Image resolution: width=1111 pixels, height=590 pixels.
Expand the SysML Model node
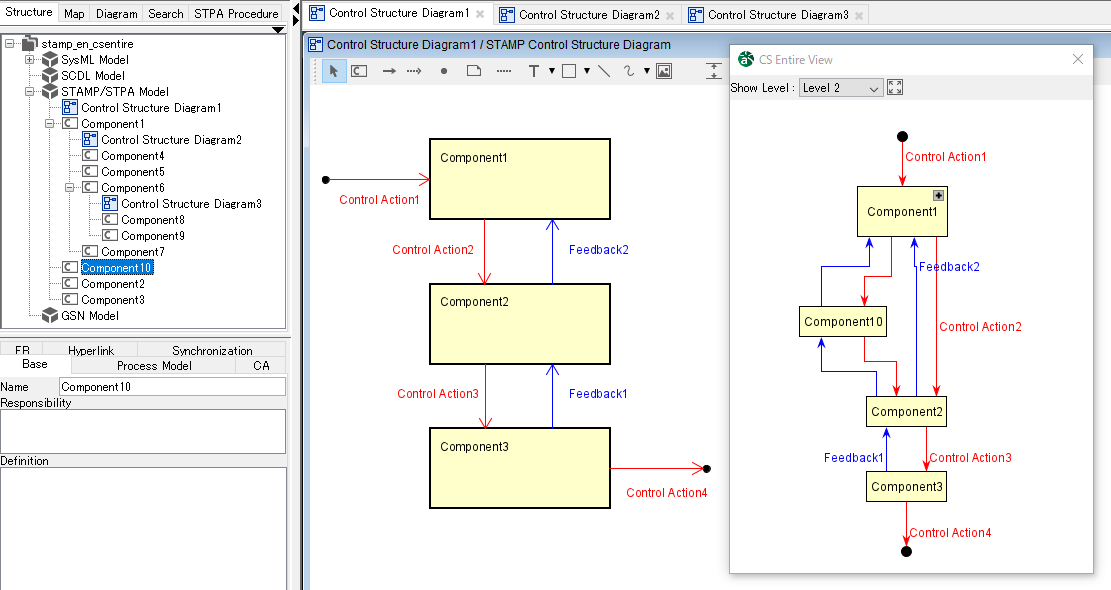[x=30, y=59]
